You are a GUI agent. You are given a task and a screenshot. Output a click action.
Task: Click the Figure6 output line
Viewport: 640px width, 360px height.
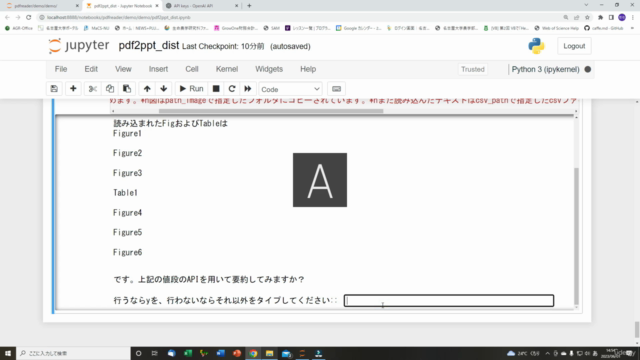tap(127, 252)
